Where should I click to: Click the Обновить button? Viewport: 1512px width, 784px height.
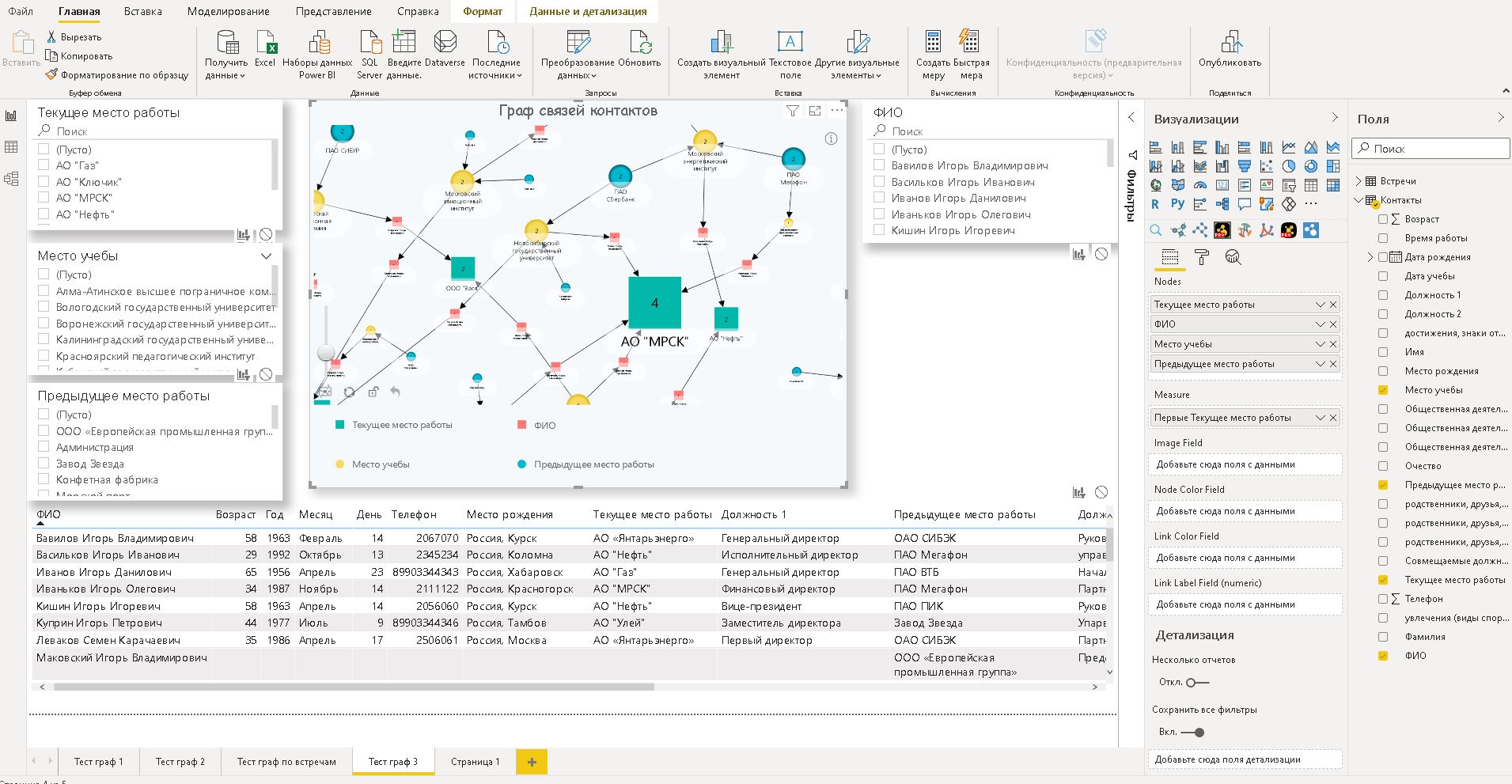pyautogui.click(x=639, y=48)
